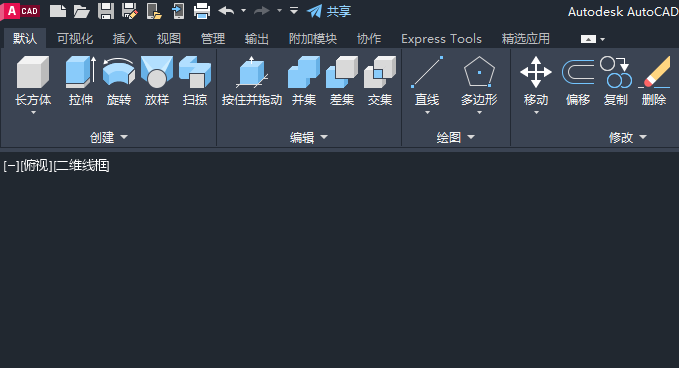This screenshot has height=368, width=679.
Task: Click the 删除 erase tool
Action: point(654,81)
